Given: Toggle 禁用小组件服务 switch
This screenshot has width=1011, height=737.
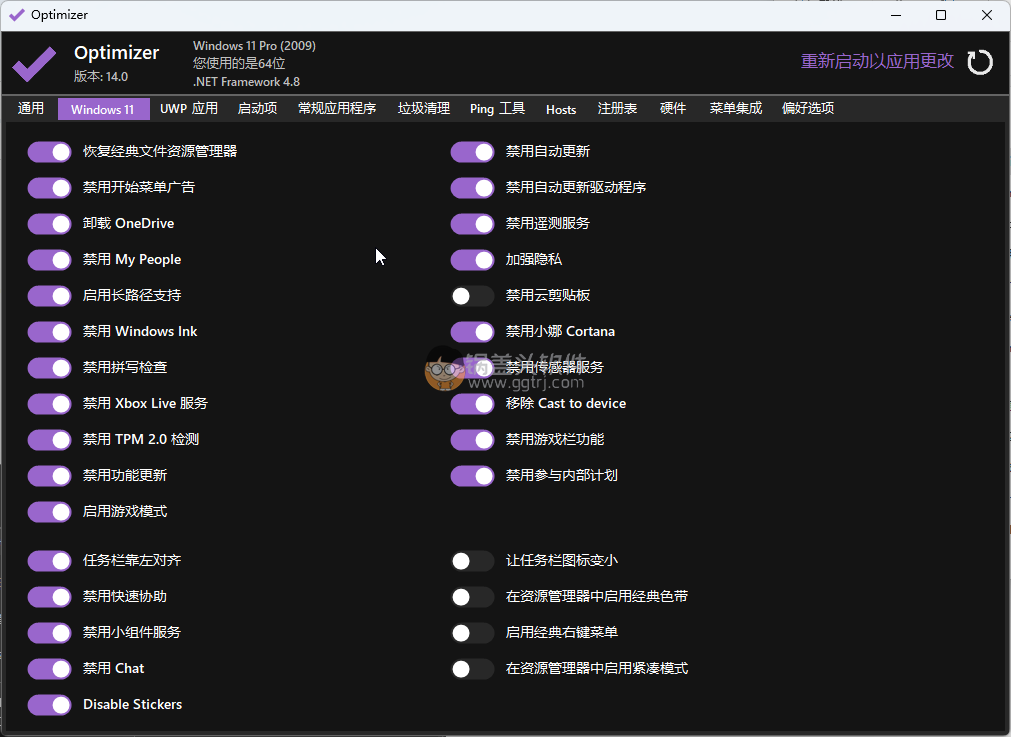Looking at the screenshot, I should 50,633.
